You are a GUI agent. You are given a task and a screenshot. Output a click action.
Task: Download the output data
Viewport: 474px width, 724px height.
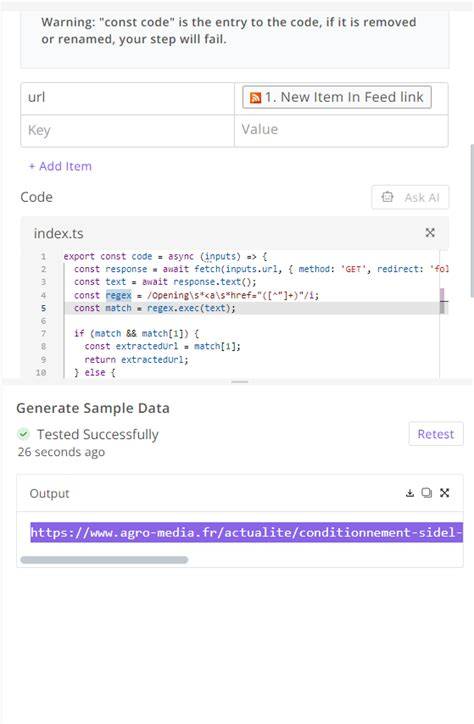[x=409, y=493]
